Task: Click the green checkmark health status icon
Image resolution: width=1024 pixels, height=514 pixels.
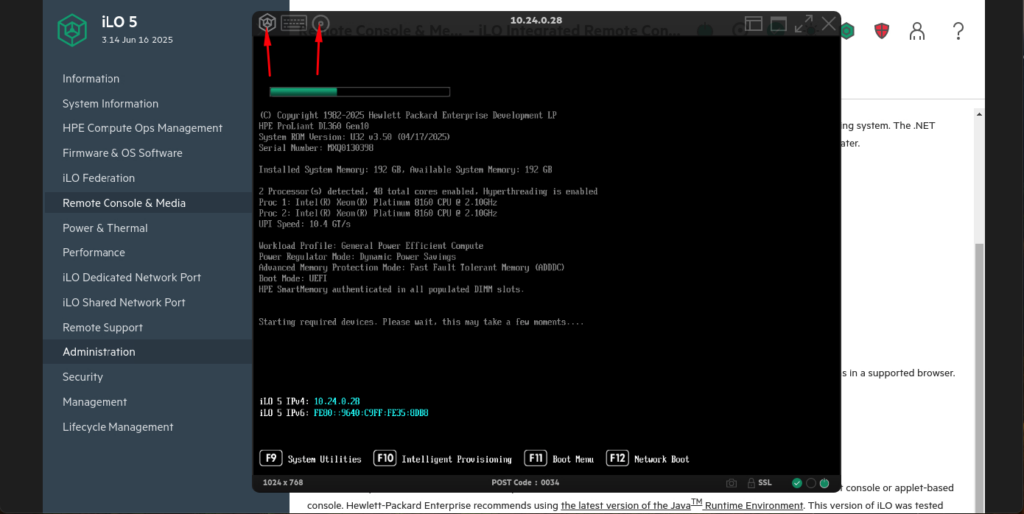Action: (x=797, y=483)
